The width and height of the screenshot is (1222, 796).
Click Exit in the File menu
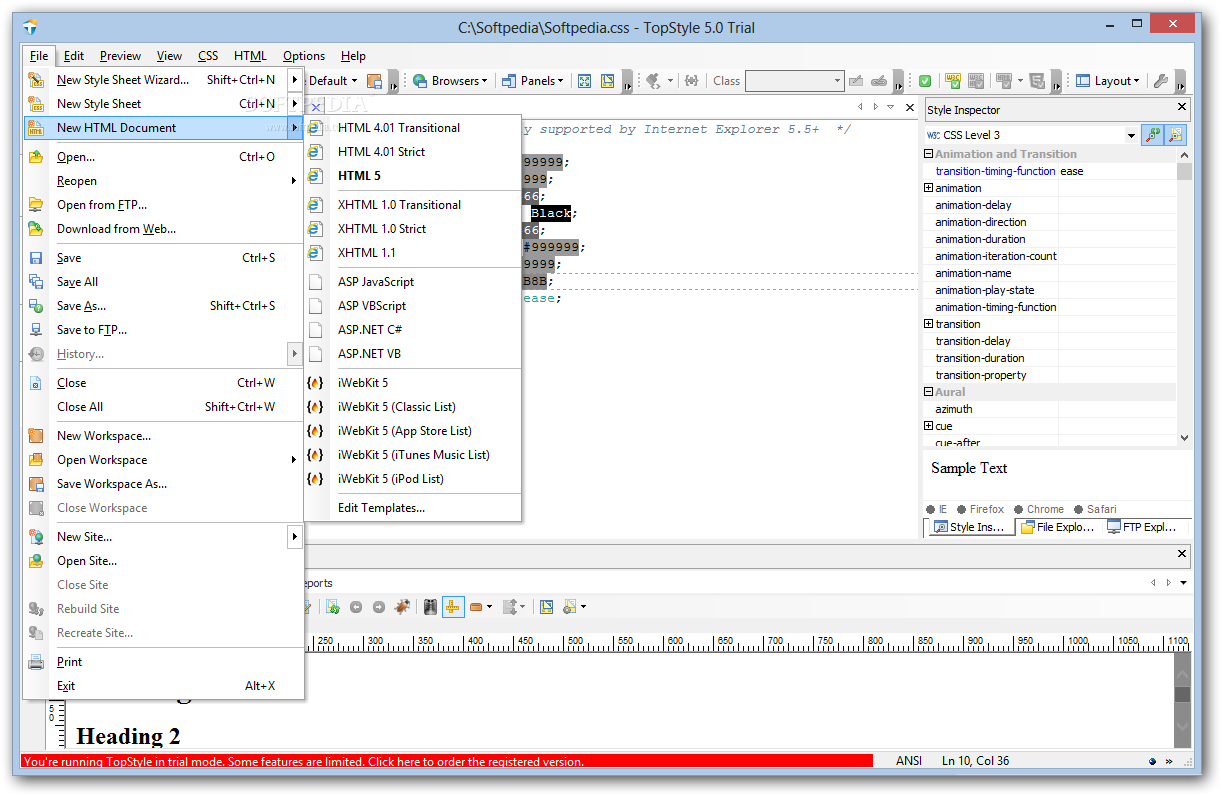point(163,686)
